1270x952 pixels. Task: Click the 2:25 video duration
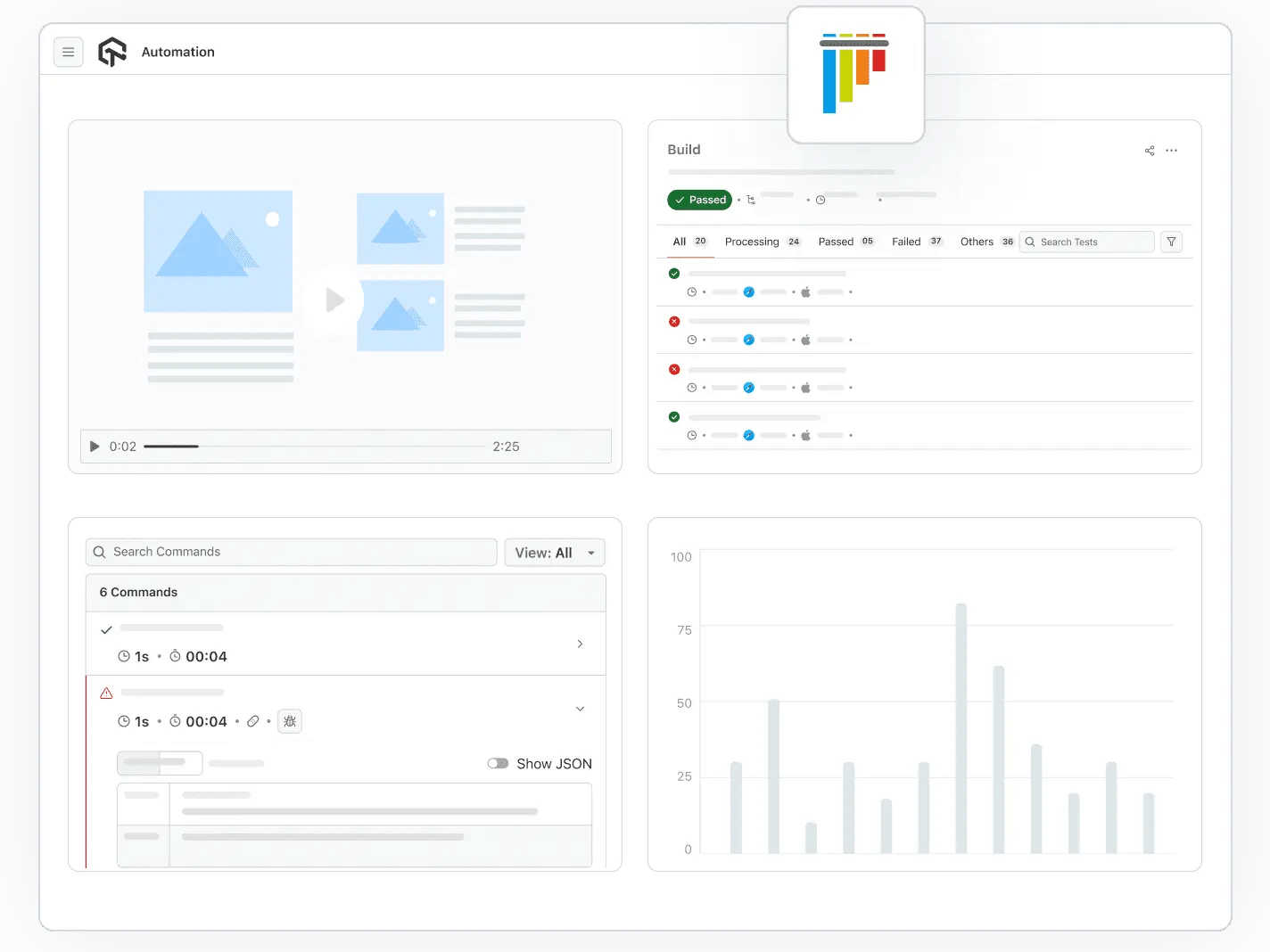506,447
